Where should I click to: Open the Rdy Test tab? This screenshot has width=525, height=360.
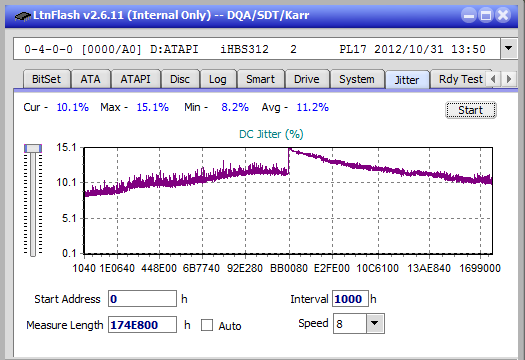tap(460, 79)
